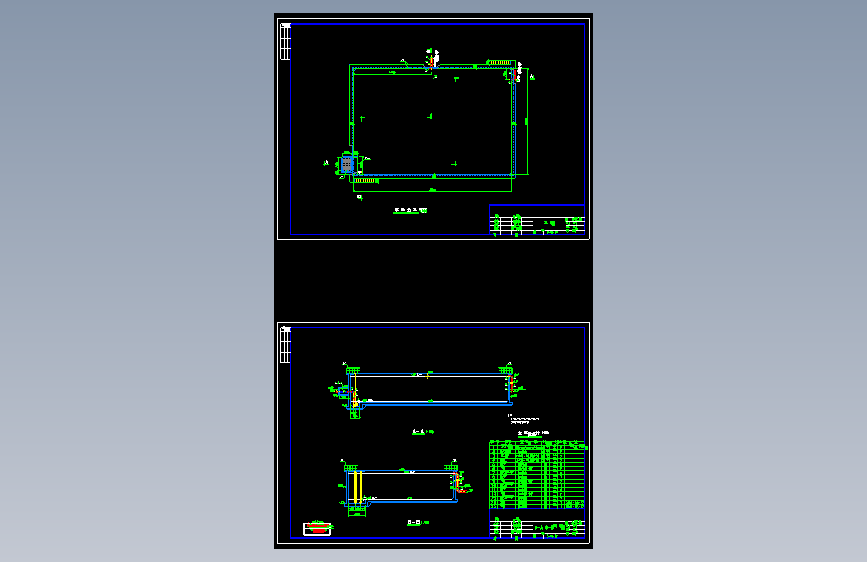The width and height of the screenshot is (867, 562).
Task: Click the revision grid at lower sheet corner
Action: [x=285, y=345]
